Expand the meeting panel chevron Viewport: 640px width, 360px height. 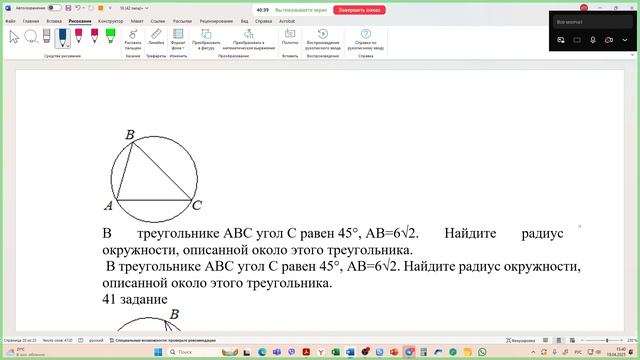pyautogui.click(x=625, y=40)
